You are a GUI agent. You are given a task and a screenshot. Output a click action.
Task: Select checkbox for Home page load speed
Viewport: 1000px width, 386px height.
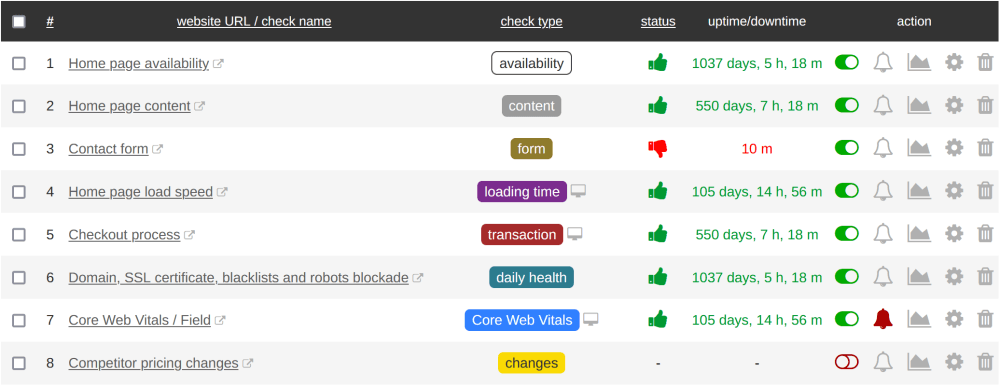[x=19, y=191]
